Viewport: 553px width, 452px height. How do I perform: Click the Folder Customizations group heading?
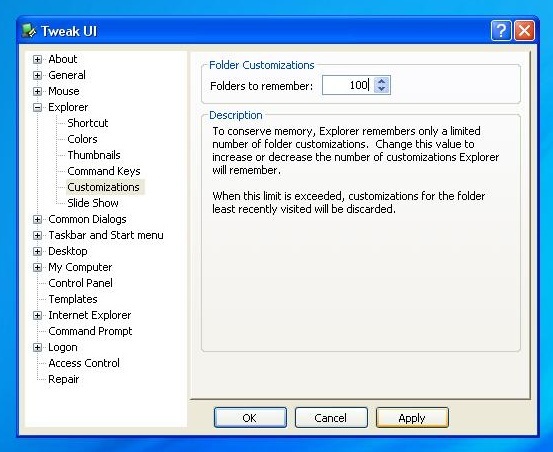click(x=261, y=65)
